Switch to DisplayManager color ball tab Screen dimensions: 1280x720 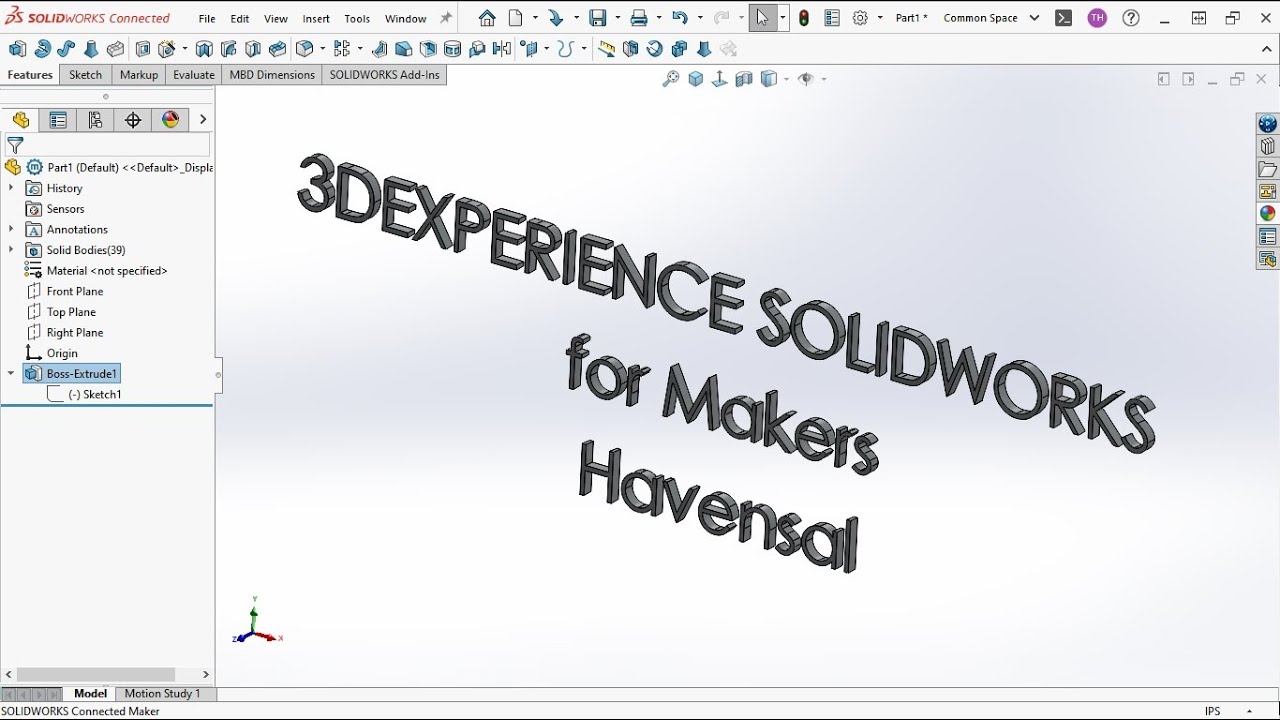click(170, 120)
